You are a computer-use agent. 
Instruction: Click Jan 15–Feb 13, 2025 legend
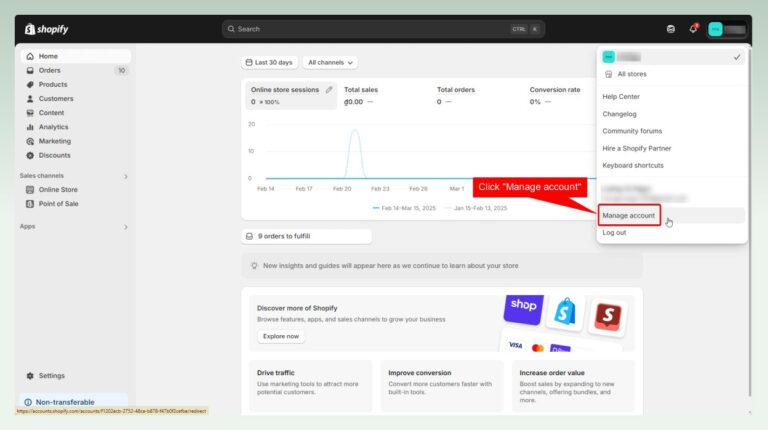pyautogui.click(x=476, y=208)
